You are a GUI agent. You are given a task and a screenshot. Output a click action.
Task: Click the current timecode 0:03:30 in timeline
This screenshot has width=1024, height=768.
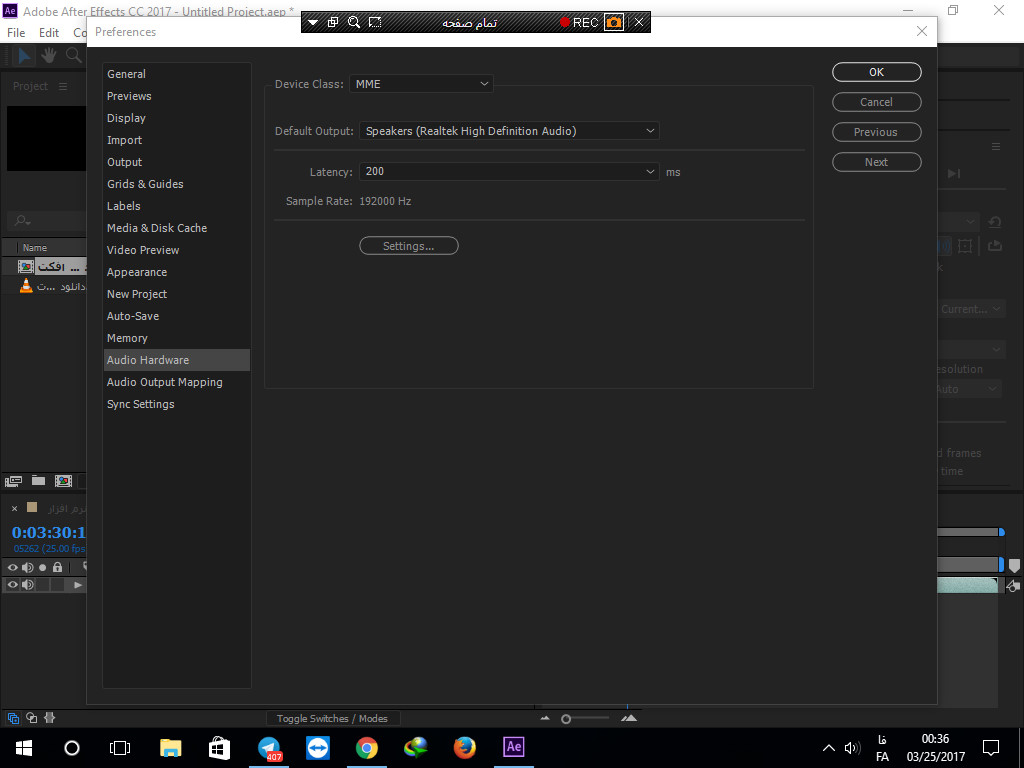[49, 532]
